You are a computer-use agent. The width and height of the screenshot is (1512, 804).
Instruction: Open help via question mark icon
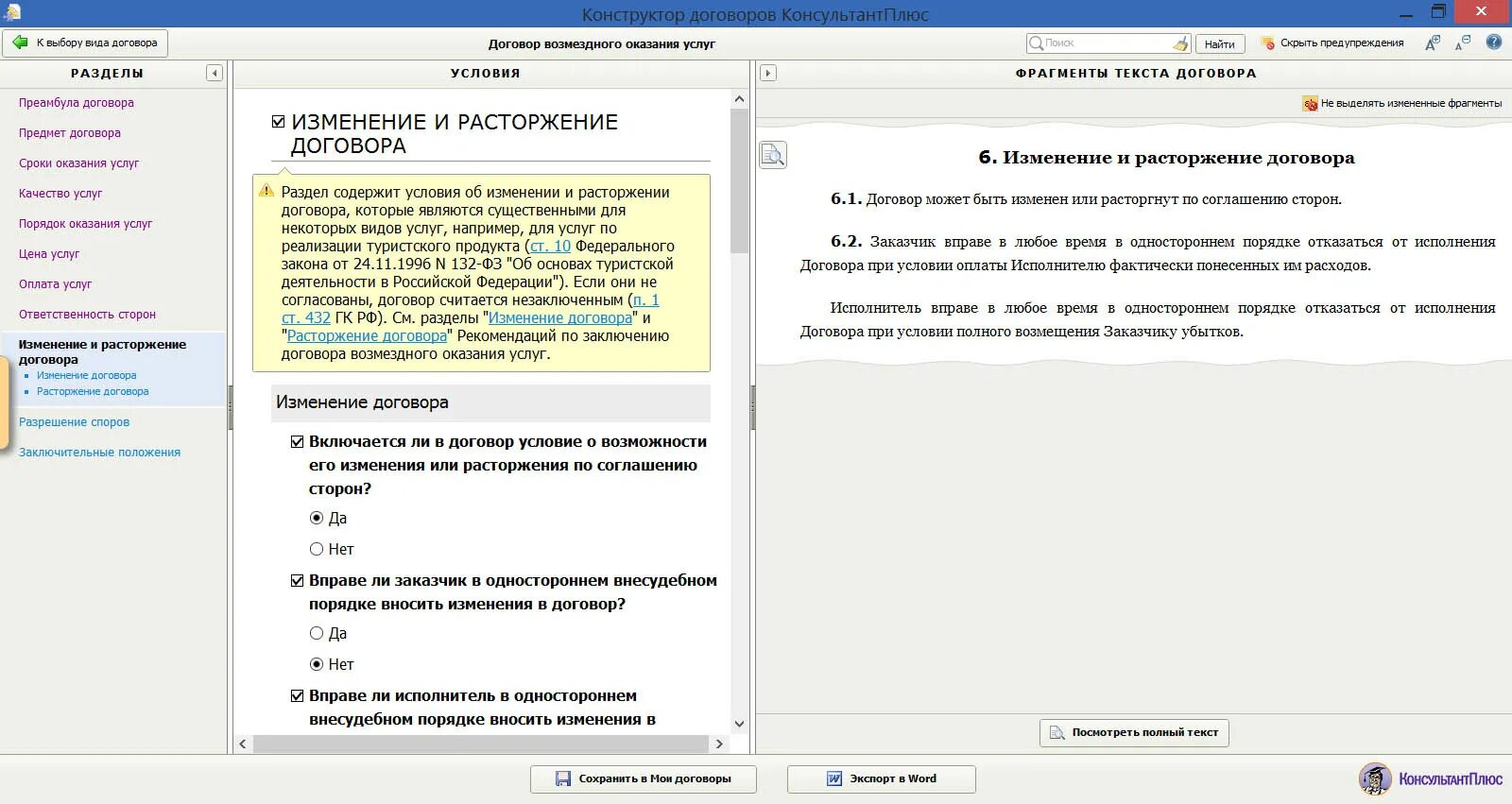coord(1494,43)
